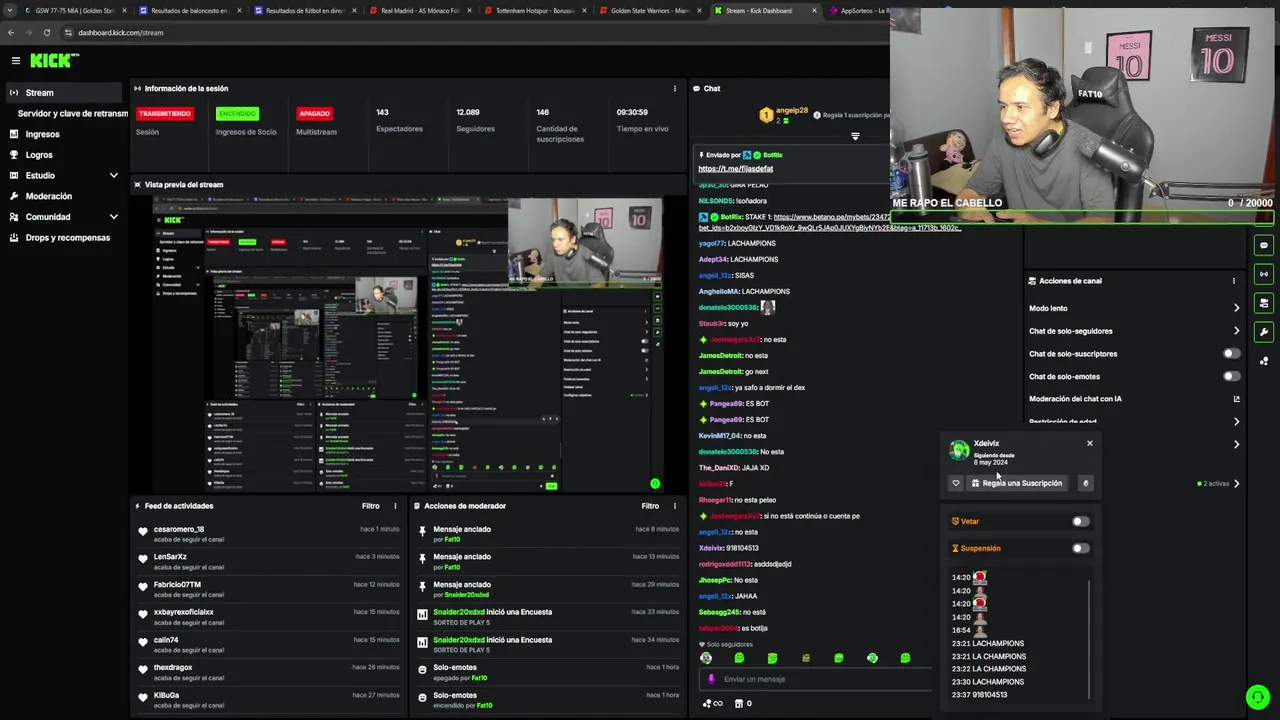This screenshot has width=1280, height=720.
Task: Open the t.me pinned link in chat
Action: pyautogui.click(x=735, y=169)
